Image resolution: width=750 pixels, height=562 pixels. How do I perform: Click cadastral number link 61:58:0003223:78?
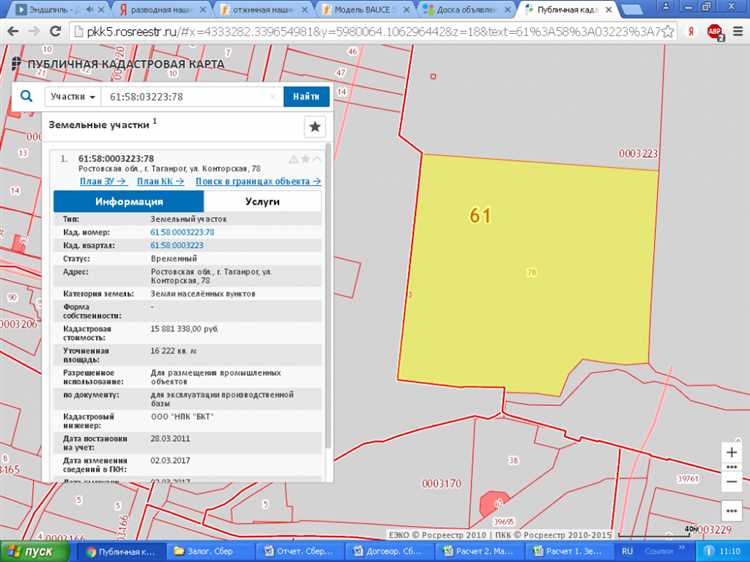point(182,232)
